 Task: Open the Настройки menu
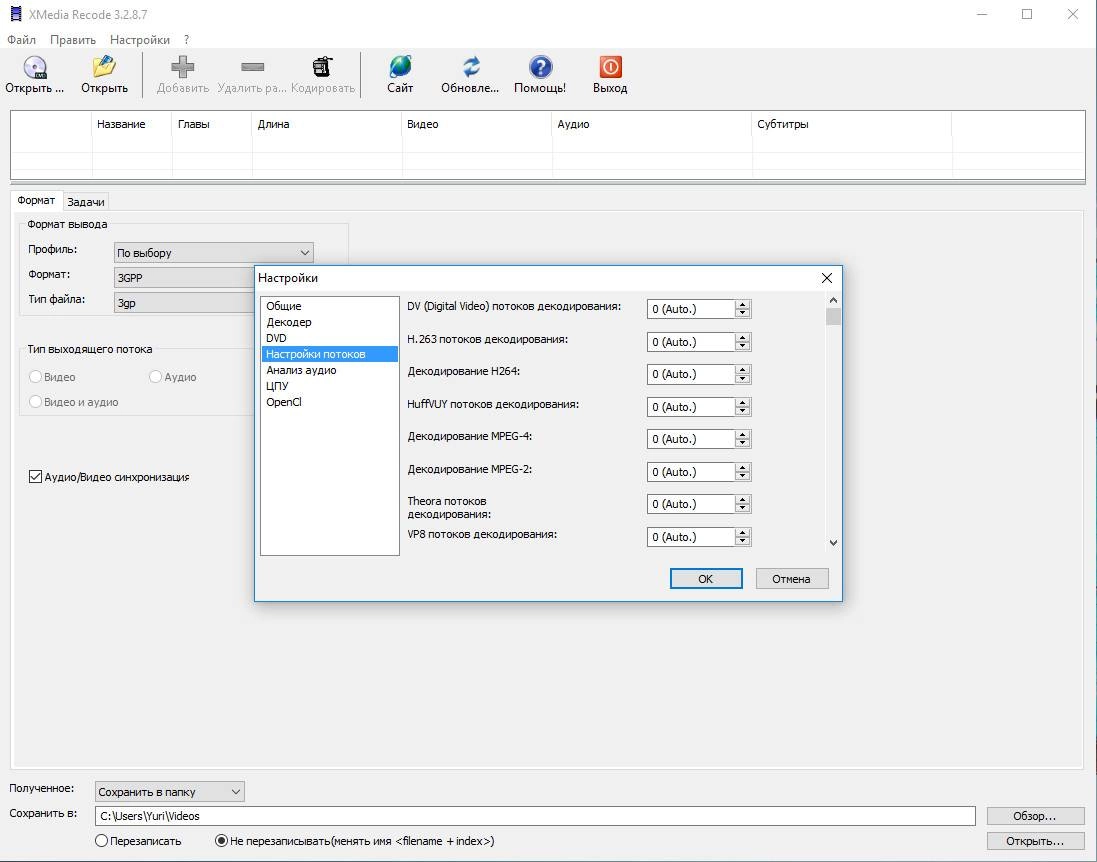pyautogui.click(x=140, y=40)
